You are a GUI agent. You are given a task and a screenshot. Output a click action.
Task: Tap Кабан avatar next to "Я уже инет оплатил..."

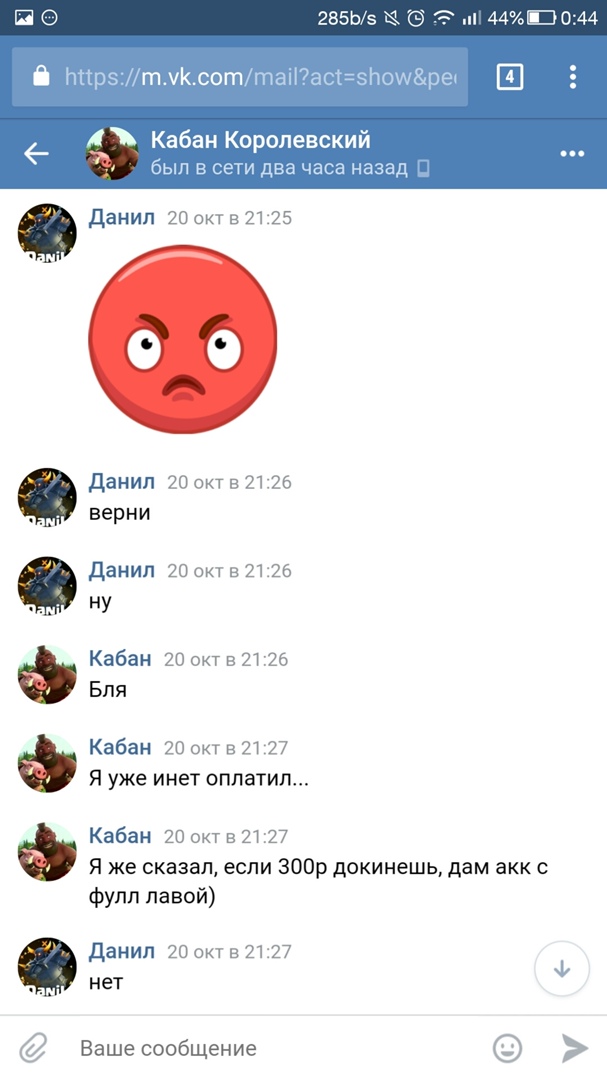47,762
